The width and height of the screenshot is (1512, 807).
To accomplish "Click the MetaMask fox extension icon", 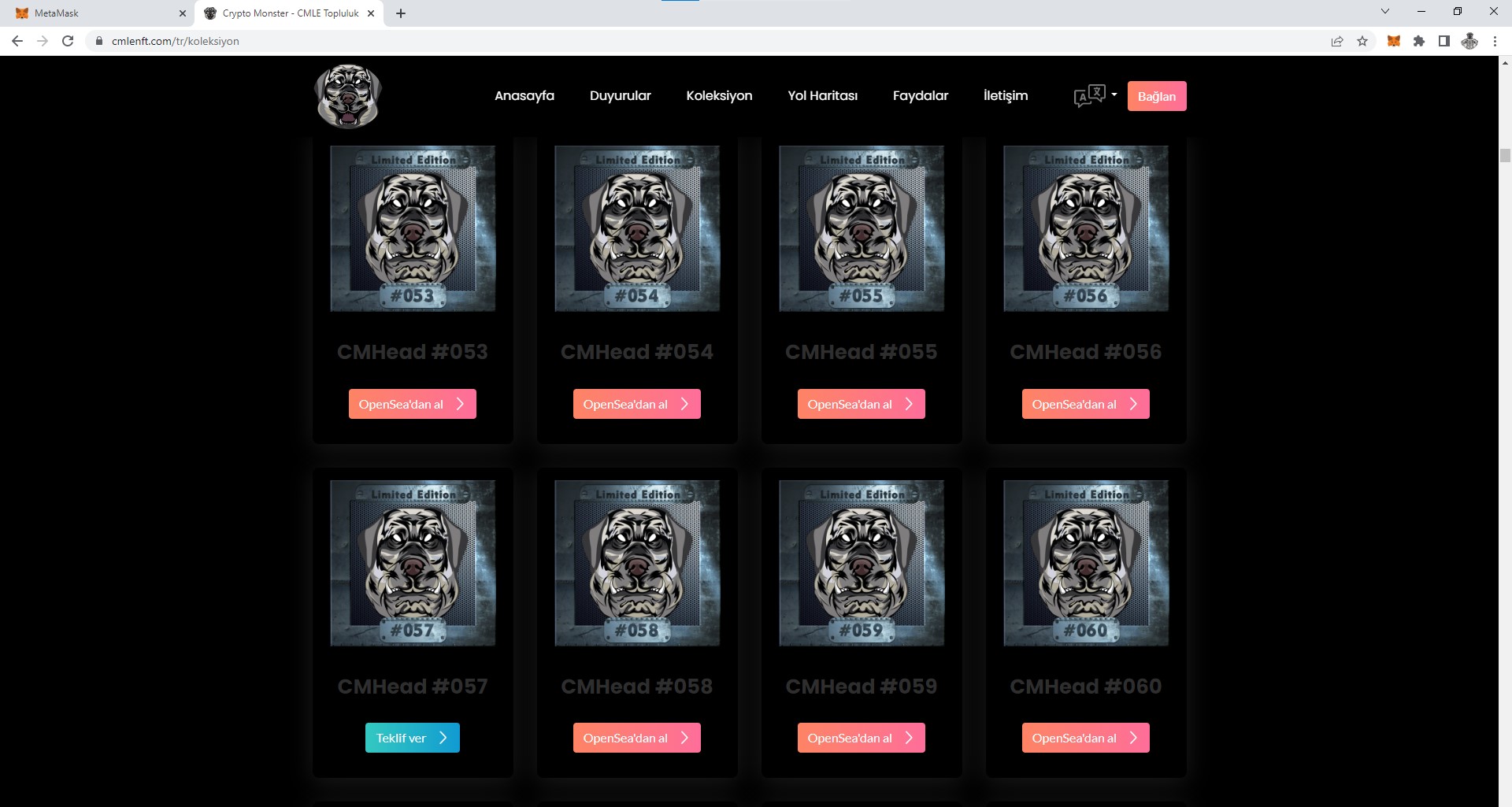I will [x=1393, y=41].
